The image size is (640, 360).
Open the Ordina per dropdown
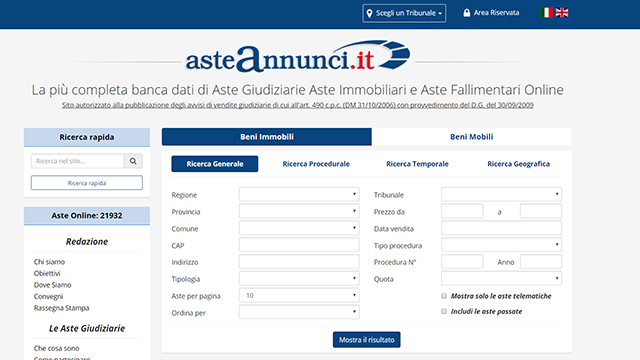(299, 312)
